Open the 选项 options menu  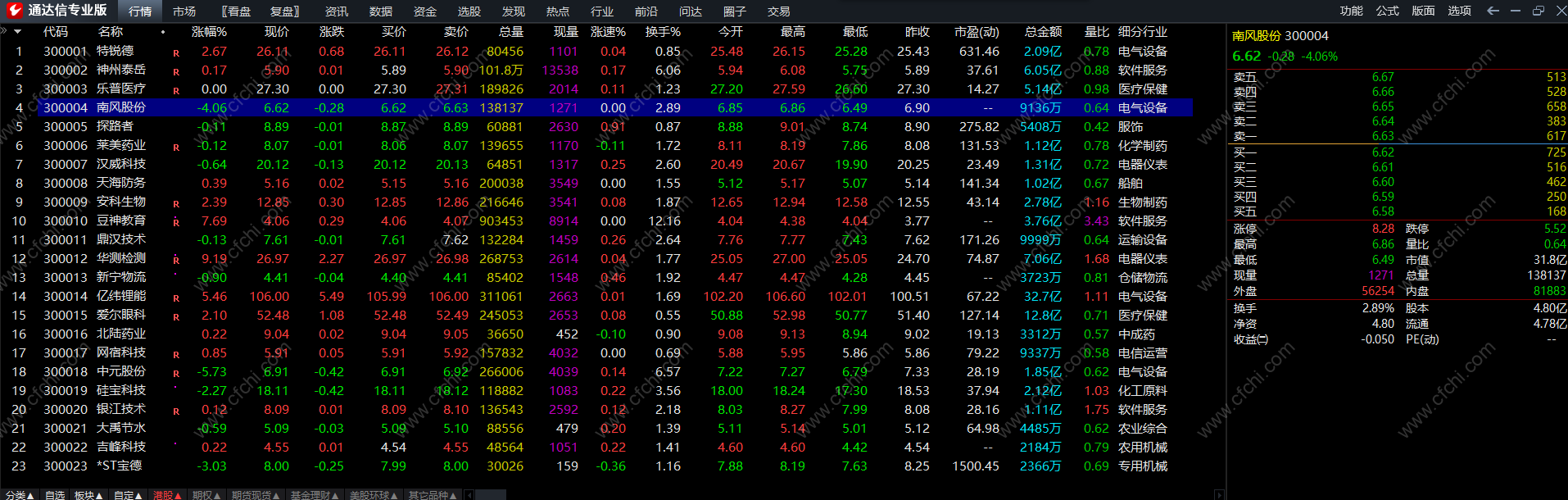pos(1460,11)
